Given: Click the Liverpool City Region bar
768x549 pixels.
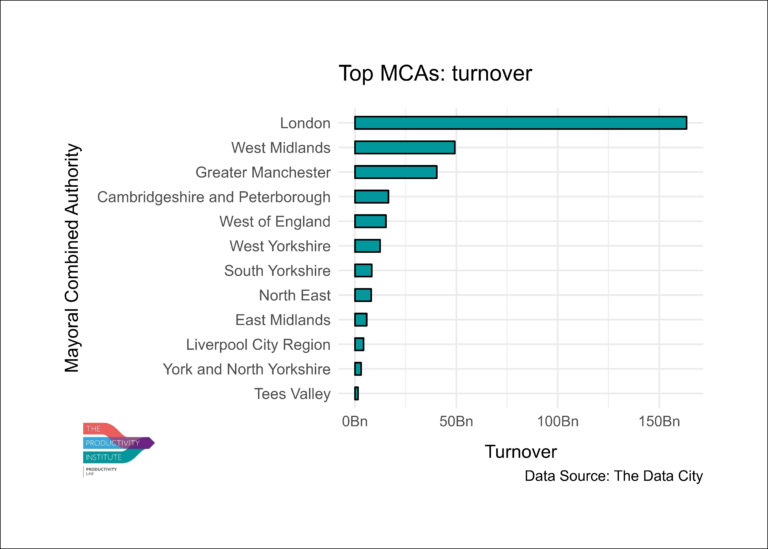Looking at the screenshot, I should pyautogui.click(x=359, y=344).
